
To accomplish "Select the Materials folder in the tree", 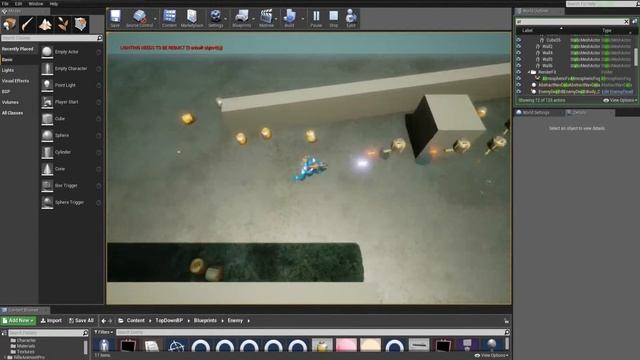I will tap(26, 346).
